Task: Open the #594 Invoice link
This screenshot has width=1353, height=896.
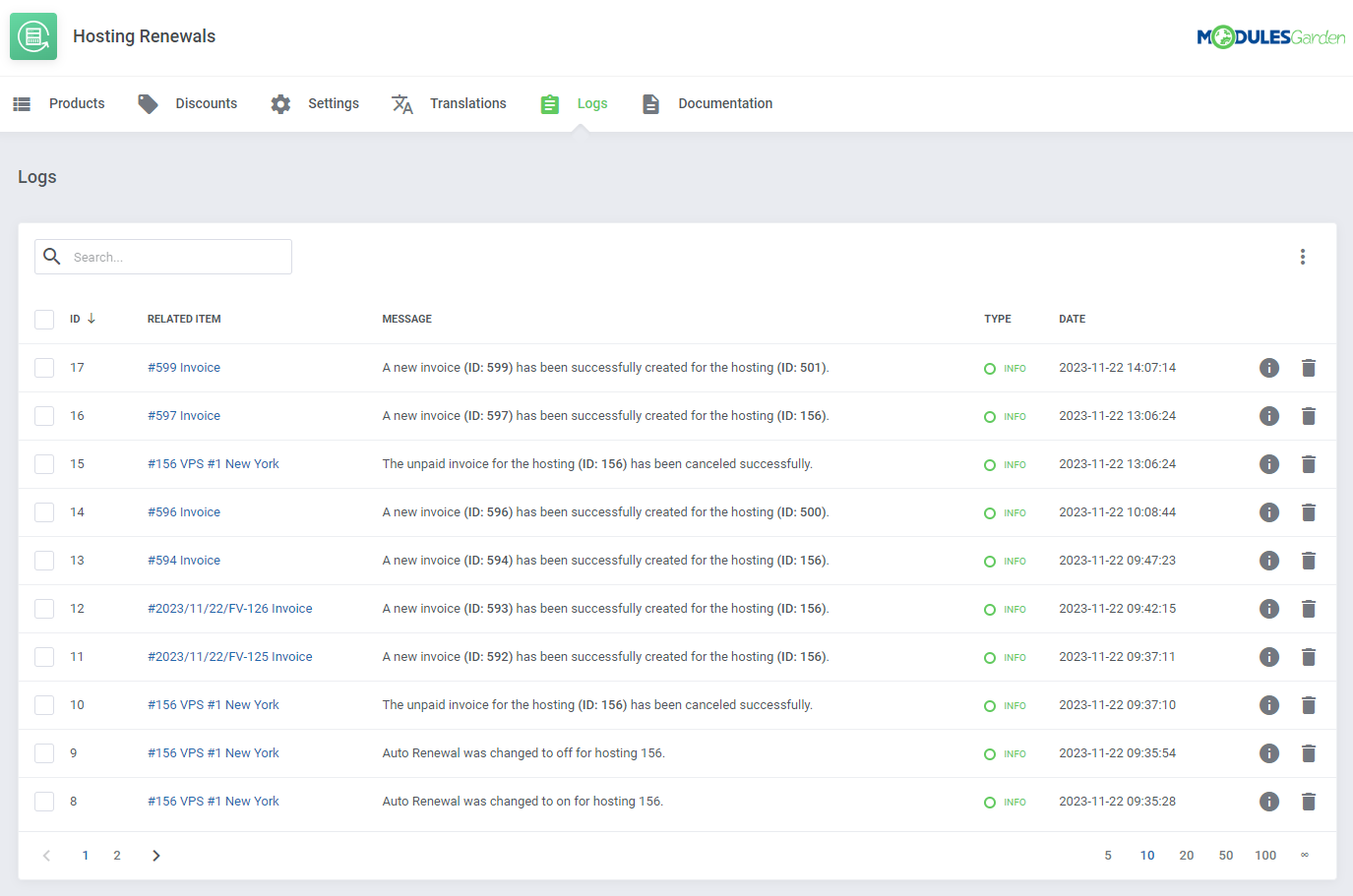Action: pyautogui.click(x=184, y=561)
